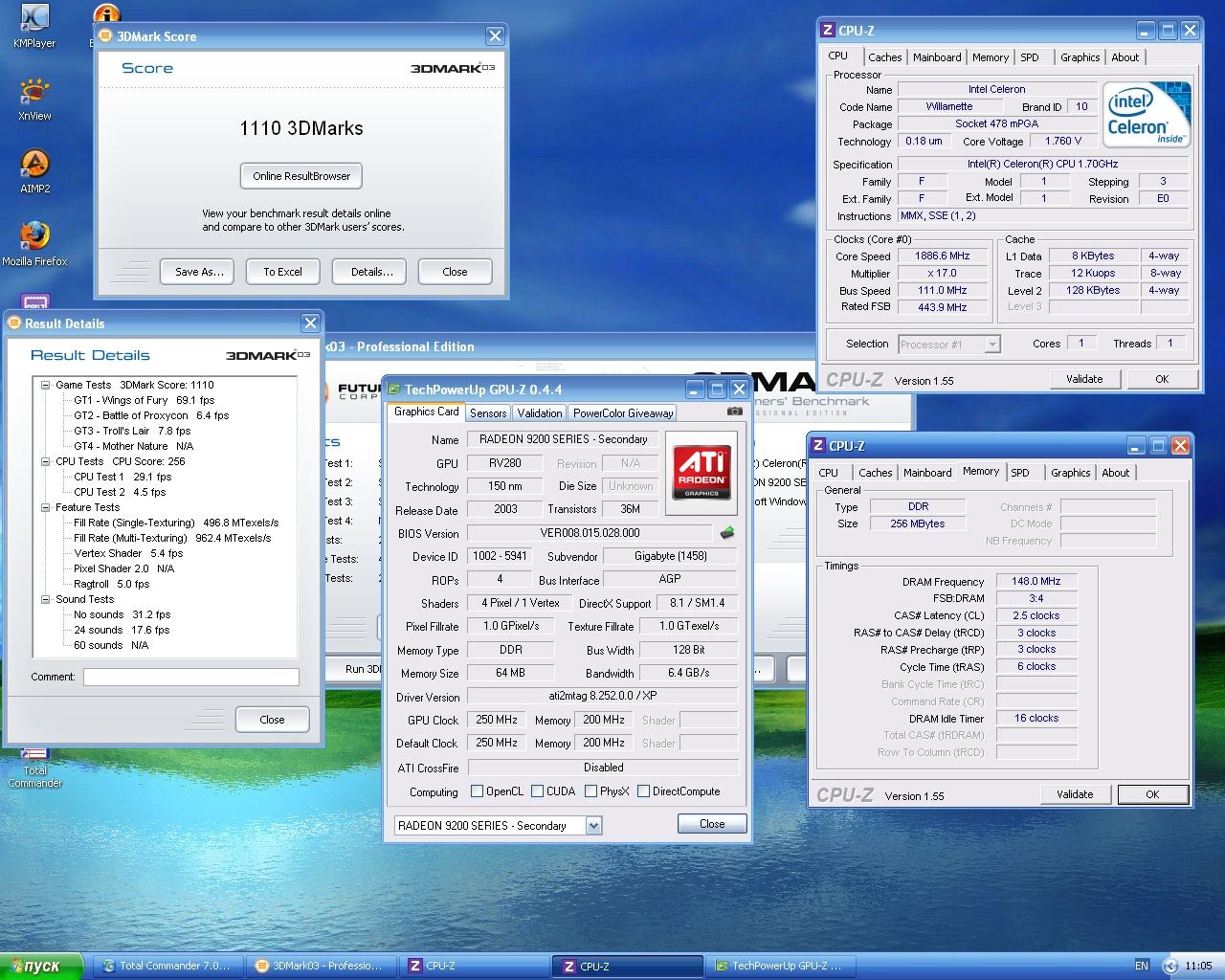Open the Start menu button
This screenshot has height=980, width=1225.
point(41,966)
